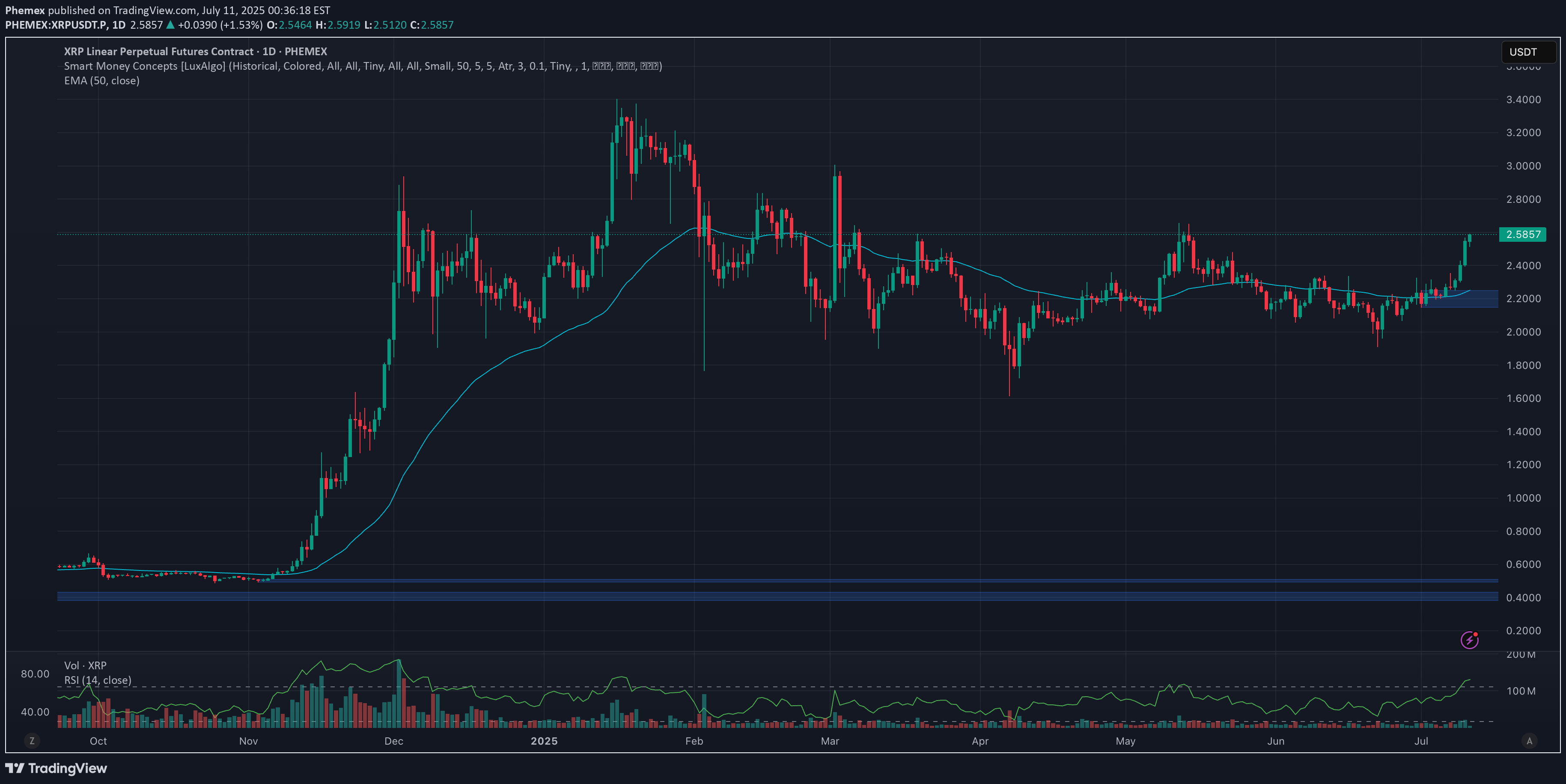1566x784 pixels.
Task: Select the EMA (50, close) legend
Action: coord(101,81)
